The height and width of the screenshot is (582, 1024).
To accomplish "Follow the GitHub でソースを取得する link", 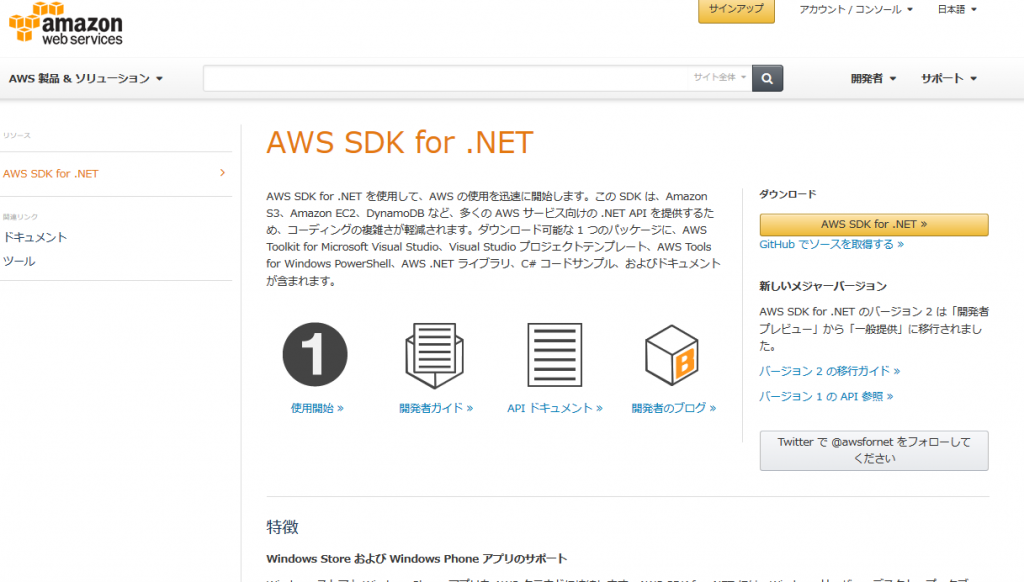I will coord(831,244).
